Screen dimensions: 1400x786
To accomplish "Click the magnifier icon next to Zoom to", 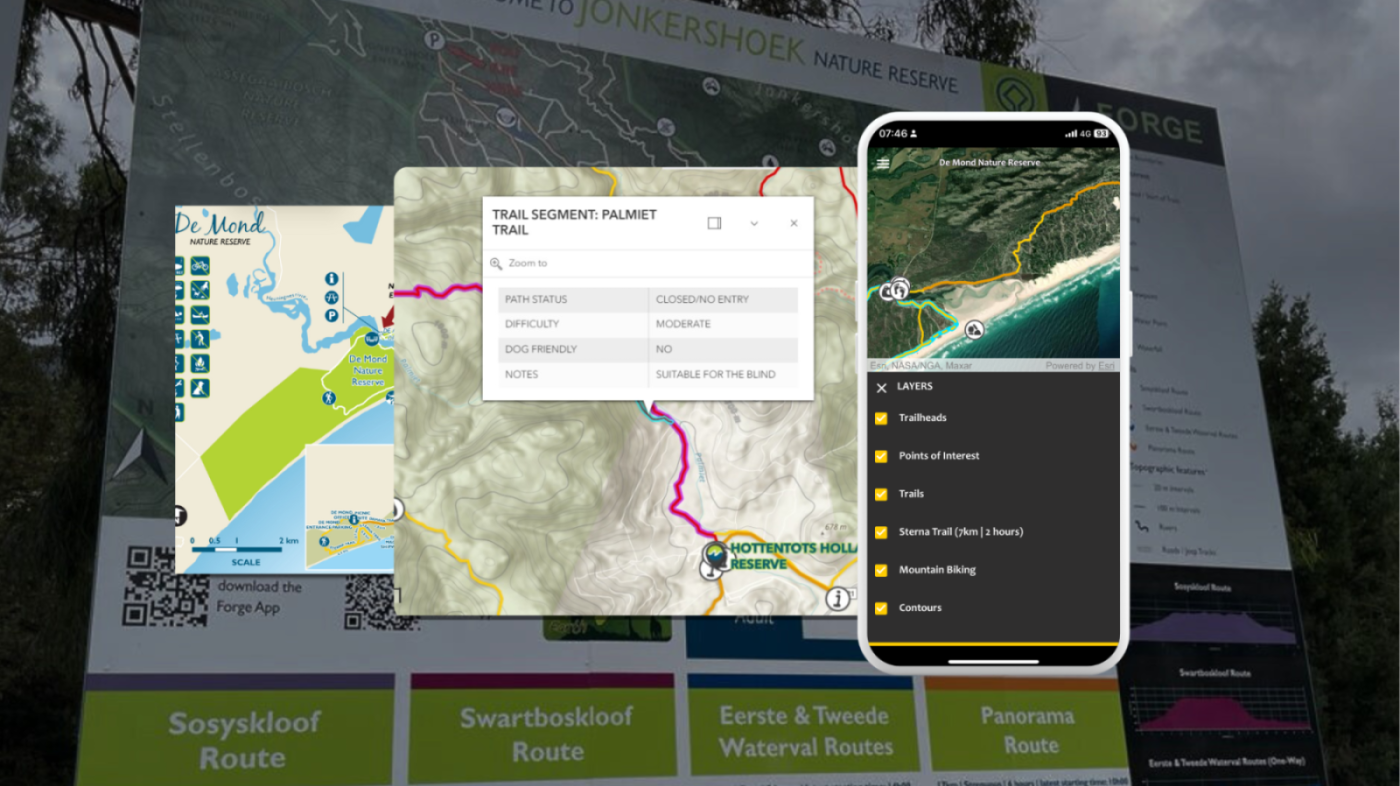I will (x=494, y=263).
